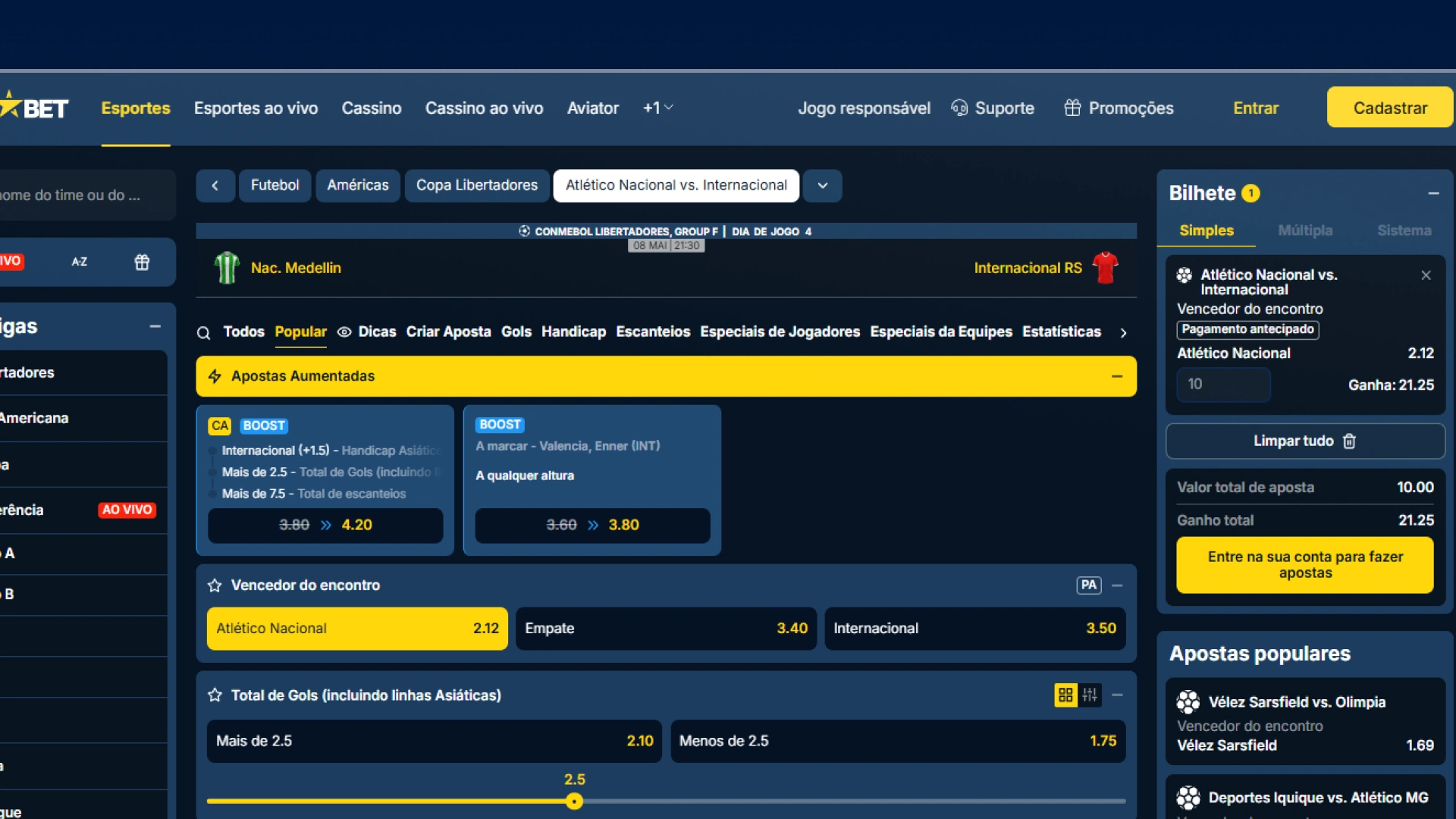Open the gift bonuses icon in sidebar

[x=142, y=262]
